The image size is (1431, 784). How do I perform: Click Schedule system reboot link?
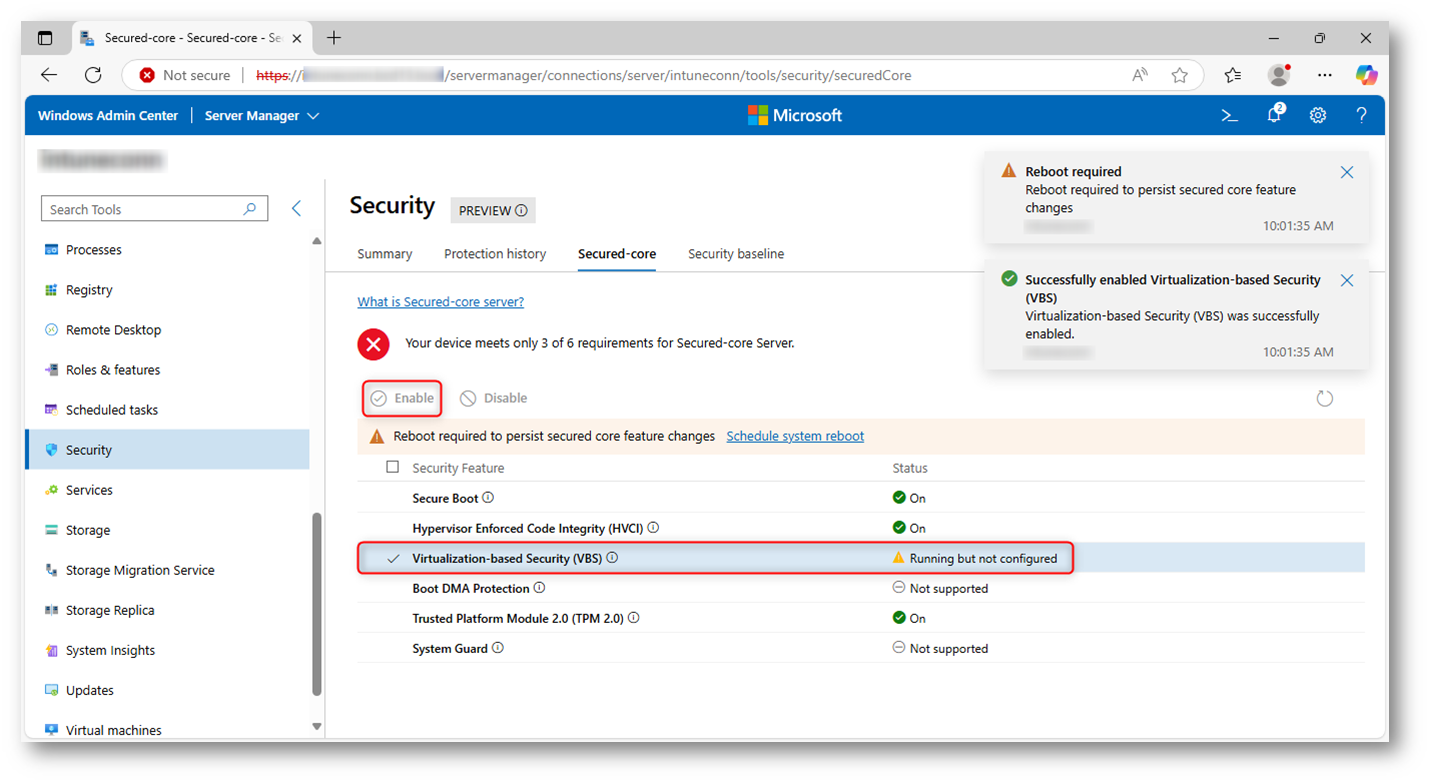pos(795,436)
